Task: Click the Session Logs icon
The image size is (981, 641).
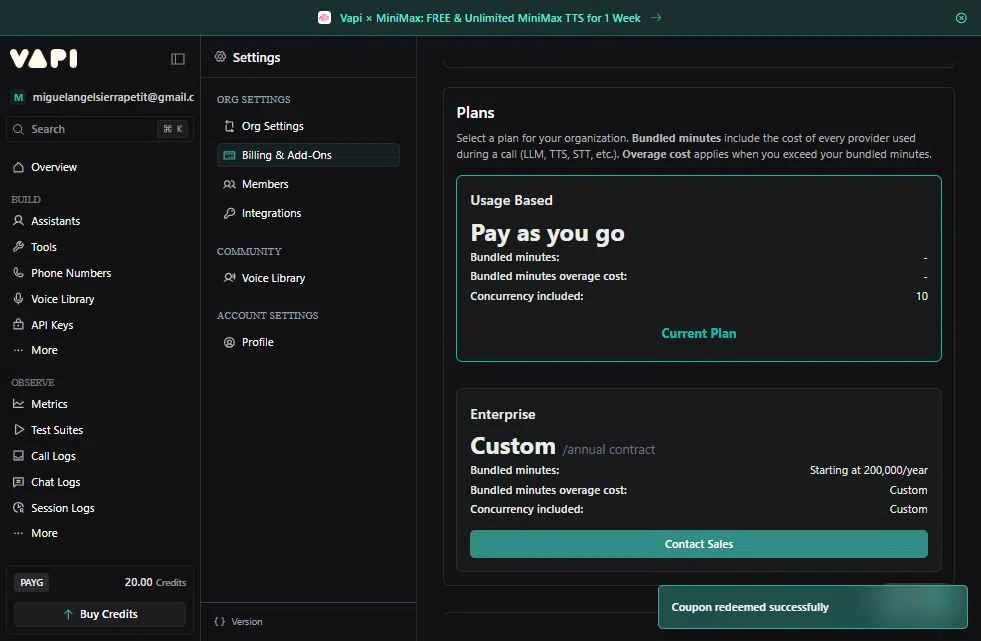Action: [x=19, y=508]
